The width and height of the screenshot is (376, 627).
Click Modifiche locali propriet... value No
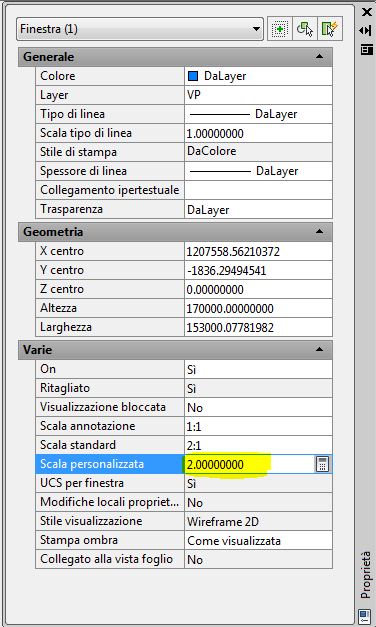pyautogui.click(x=258, y=502)
